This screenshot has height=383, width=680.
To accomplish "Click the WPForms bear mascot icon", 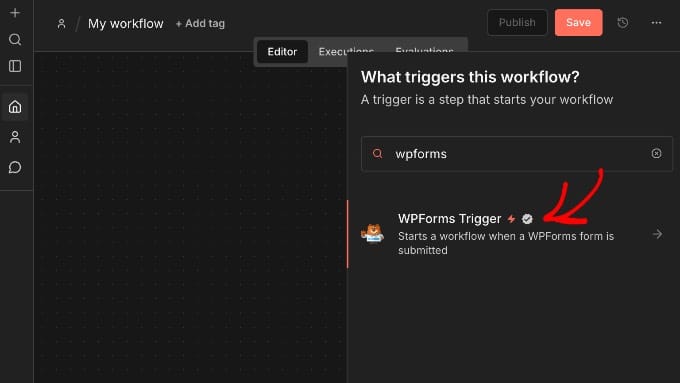I will (x=372, y=234).
